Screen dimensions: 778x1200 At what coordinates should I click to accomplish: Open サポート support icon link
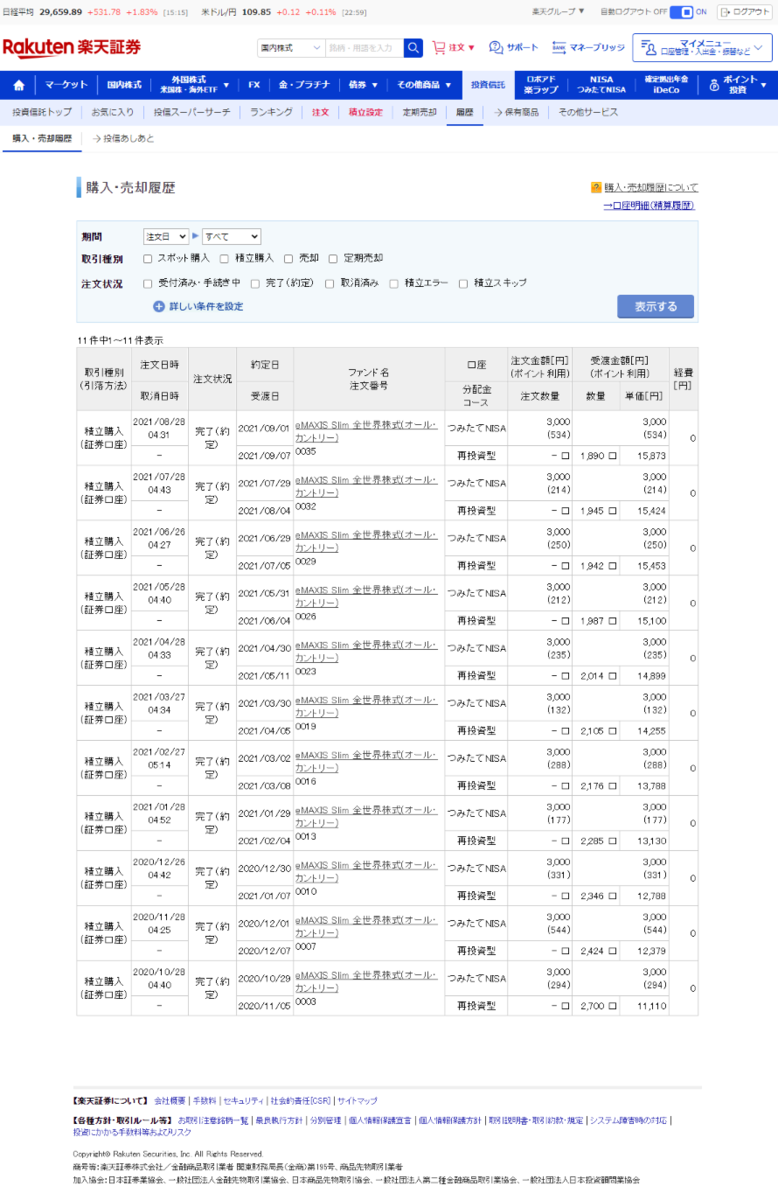514,47
